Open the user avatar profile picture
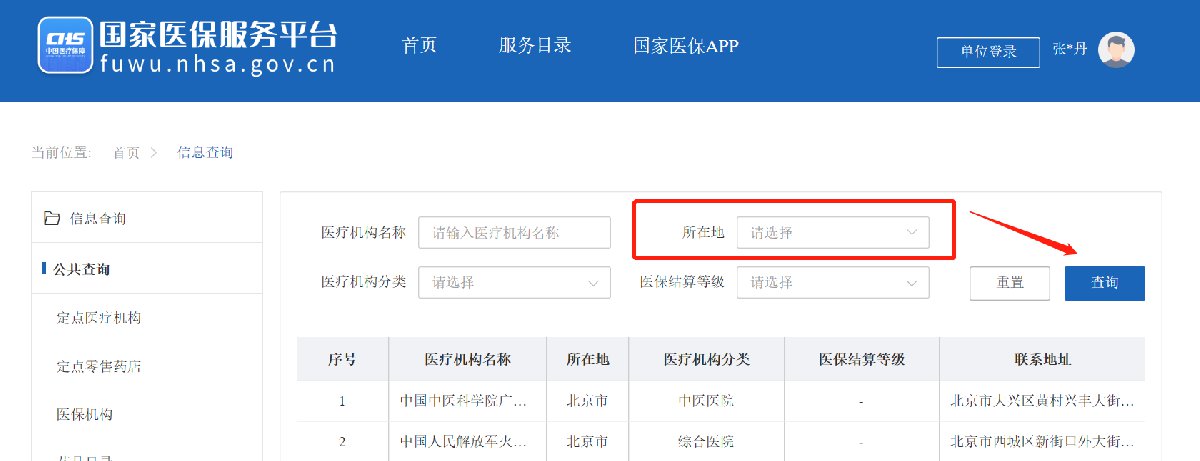 click(x=1116, y=50)
